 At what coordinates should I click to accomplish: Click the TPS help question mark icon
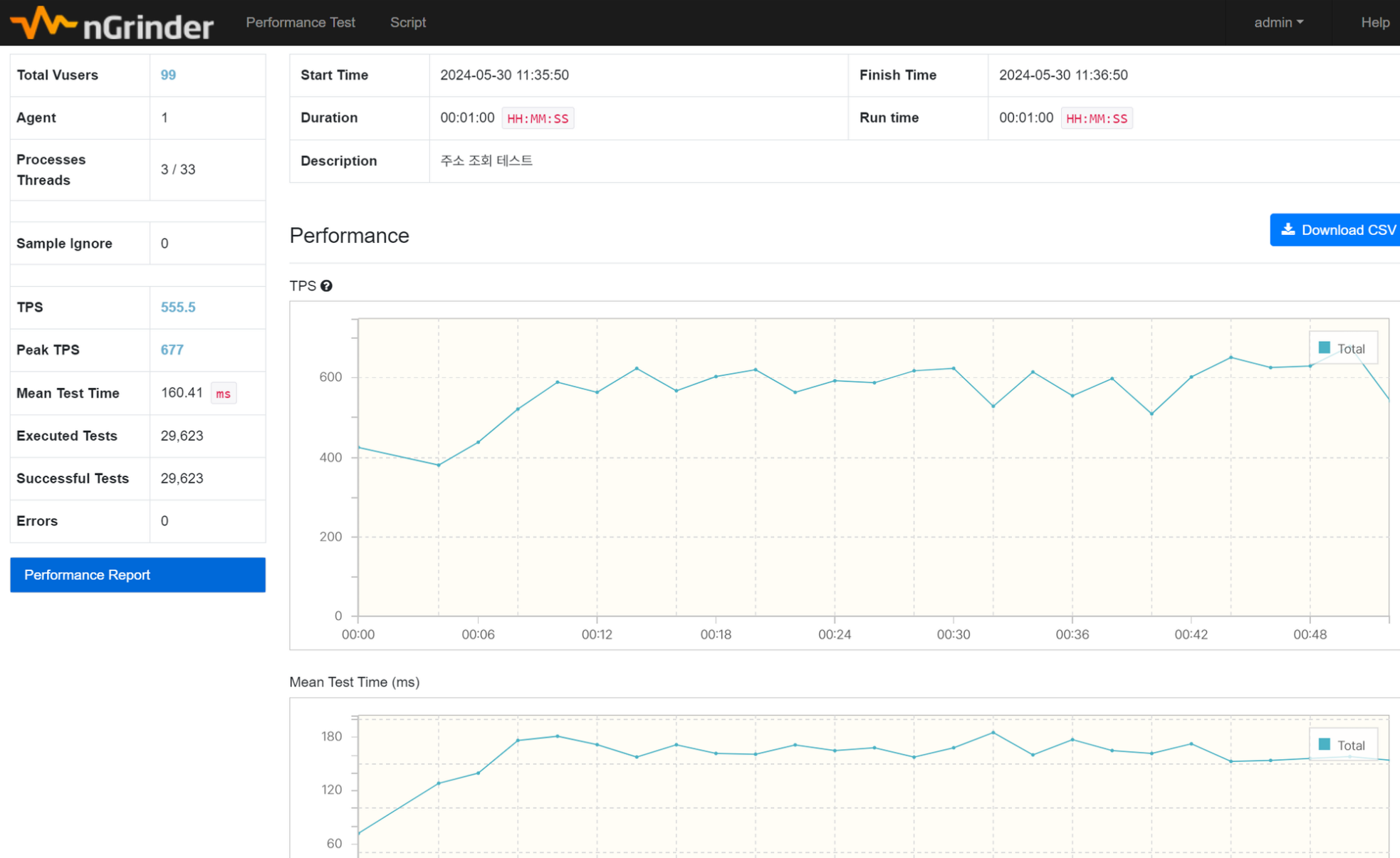coord(326,286)
